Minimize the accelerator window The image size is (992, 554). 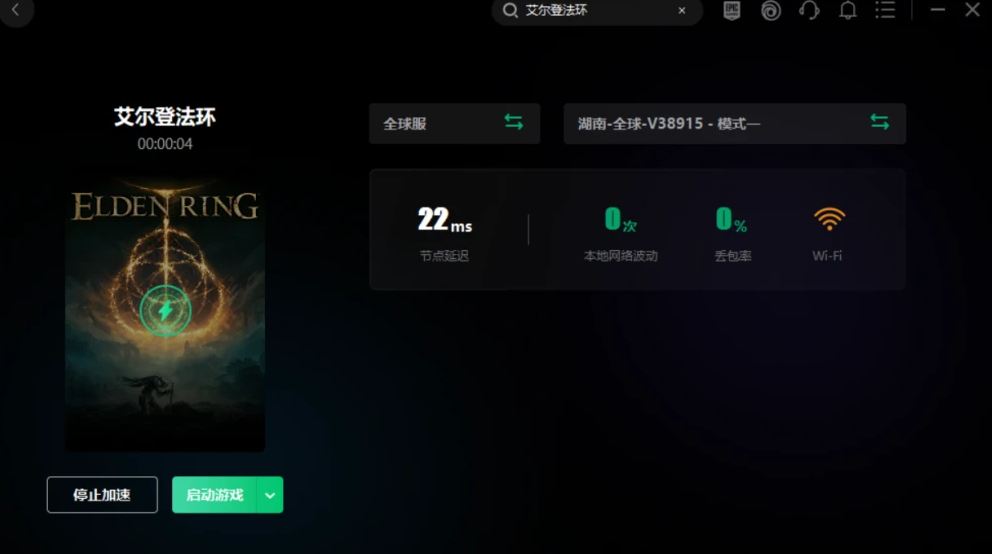point(938,10)
